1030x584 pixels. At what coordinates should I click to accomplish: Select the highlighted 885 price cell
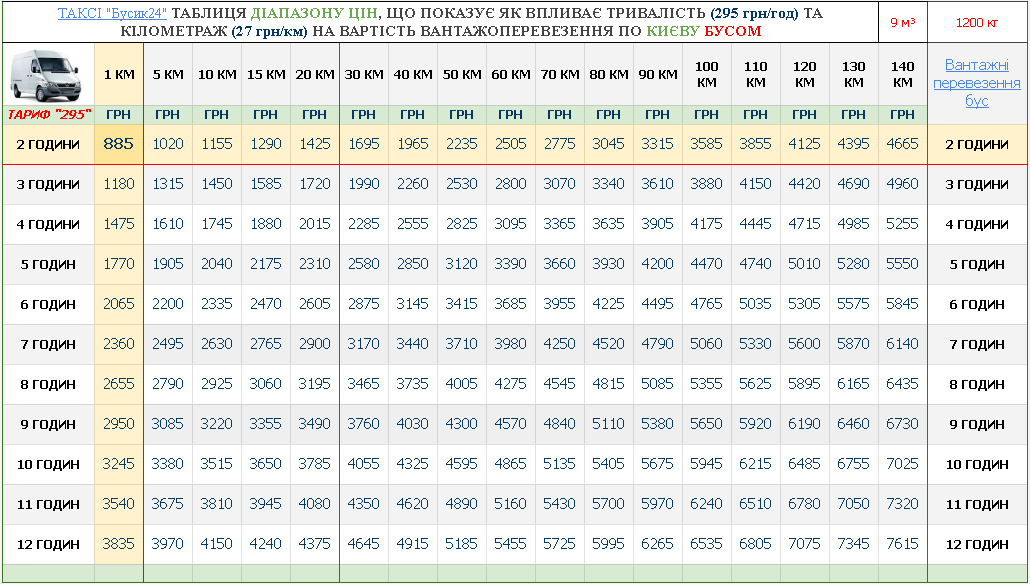(118, 144)
